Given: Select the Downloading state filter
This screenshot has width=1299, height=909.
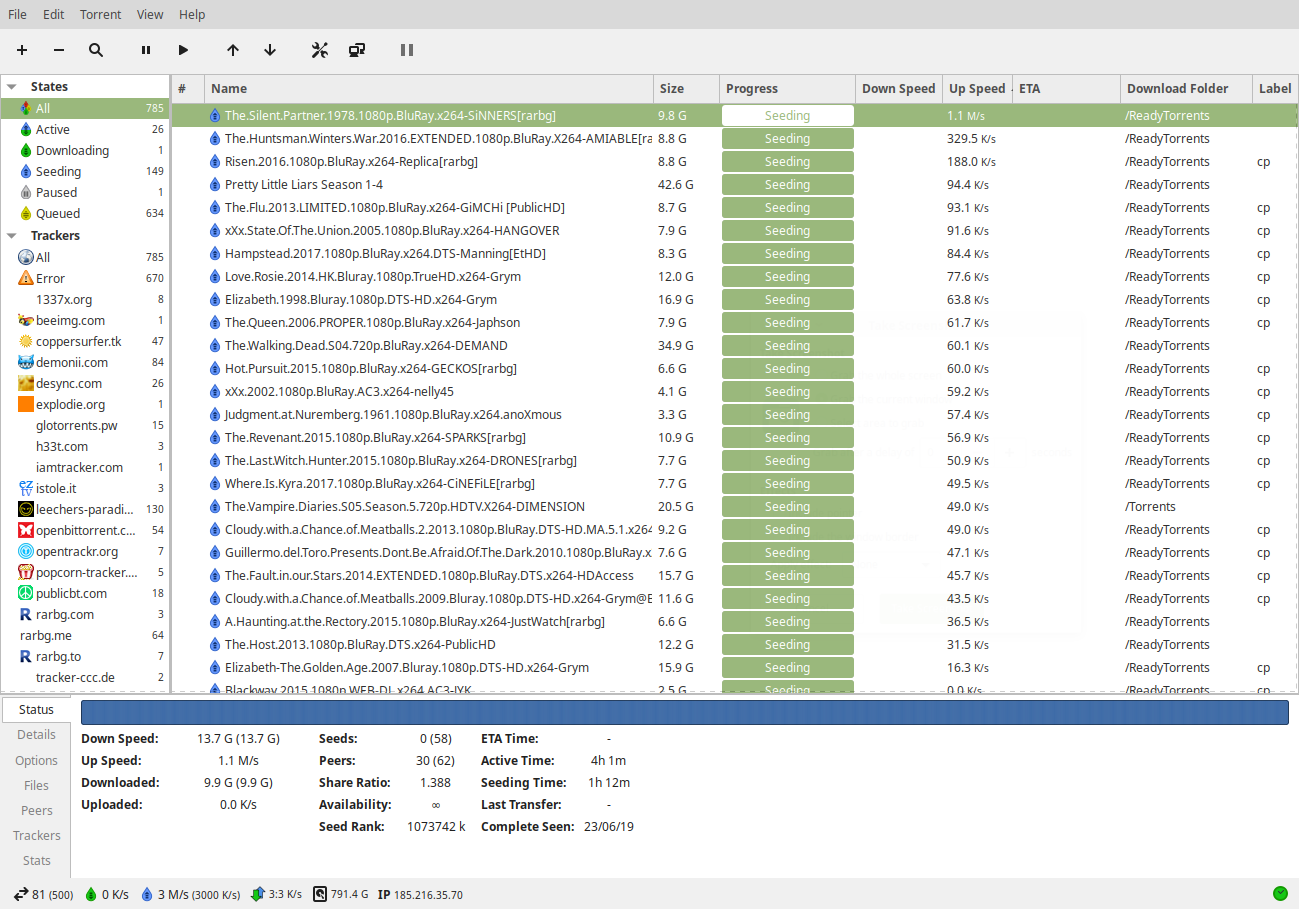Looking at the screenshot, I should point(85,150).
